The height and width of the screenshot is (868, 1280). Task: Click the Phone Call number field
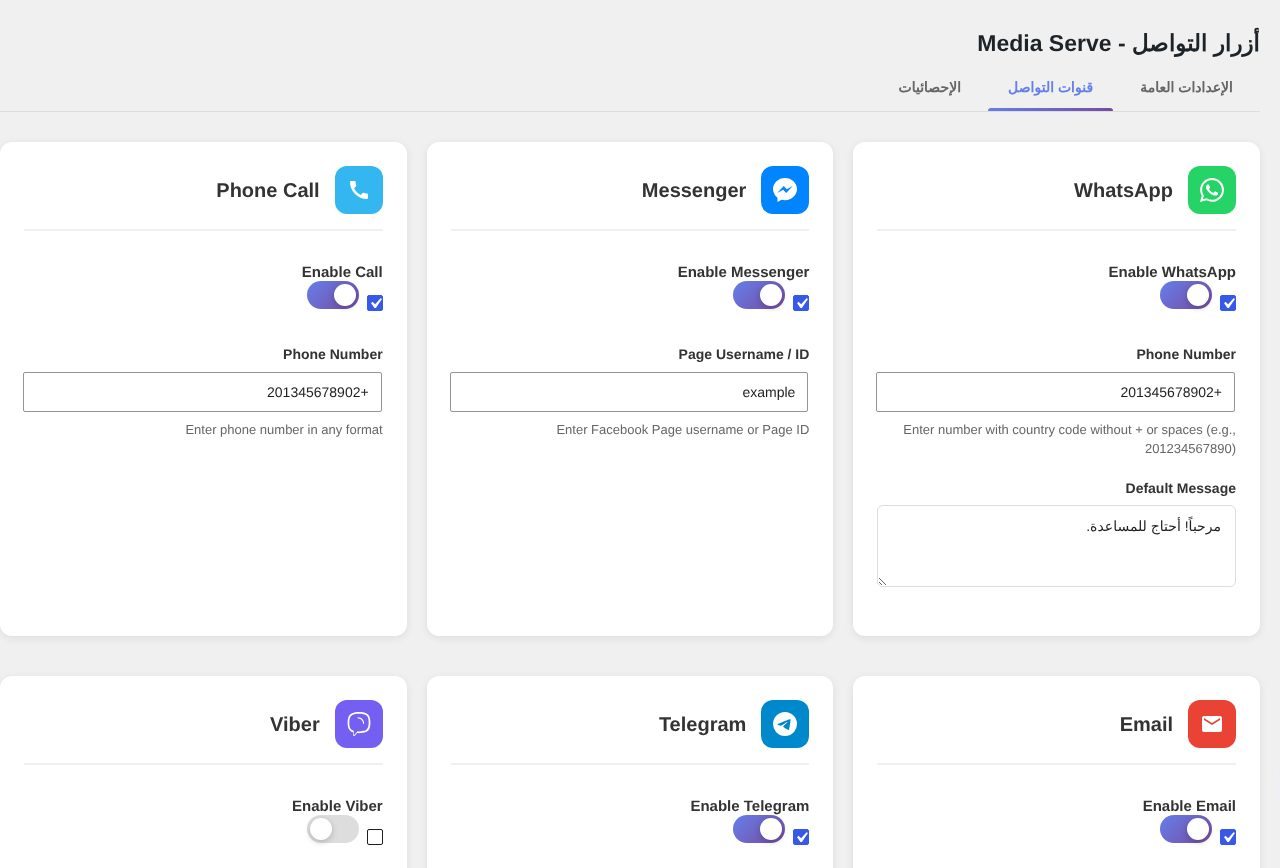point(202,392)
